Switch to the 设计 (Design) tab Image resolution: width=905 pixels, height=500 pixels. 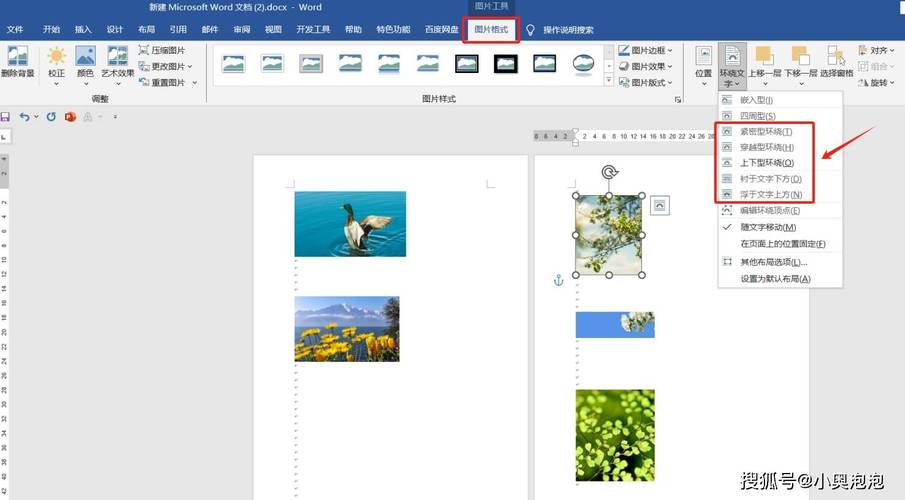[x=115, y=29]
